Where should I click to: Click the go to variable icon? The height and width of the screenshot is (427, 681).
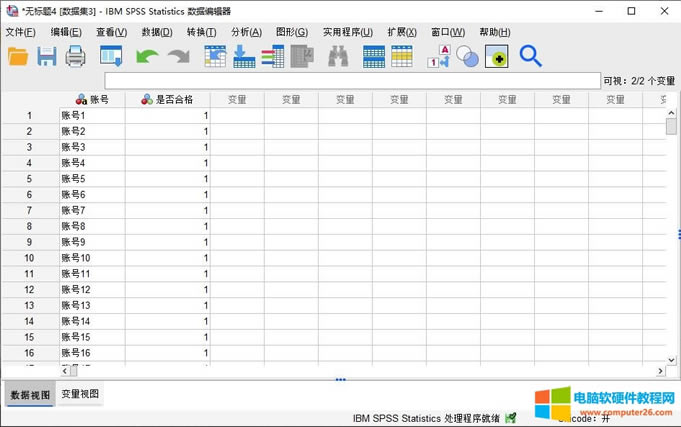click(244, 57)
